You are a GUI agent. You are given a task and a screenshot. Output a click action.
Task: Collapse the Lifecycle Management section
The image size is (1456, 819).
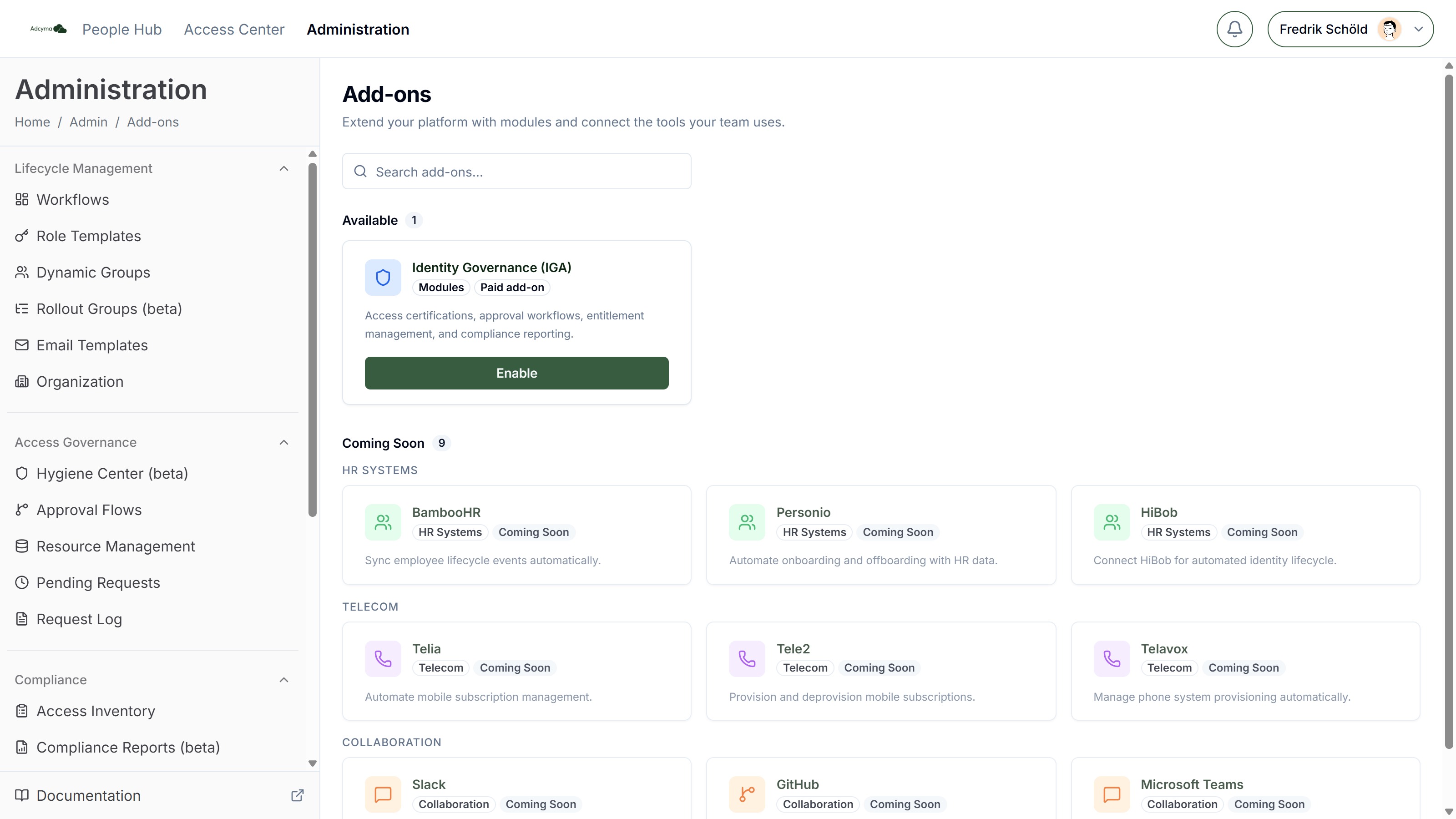(x=284, y=168)
